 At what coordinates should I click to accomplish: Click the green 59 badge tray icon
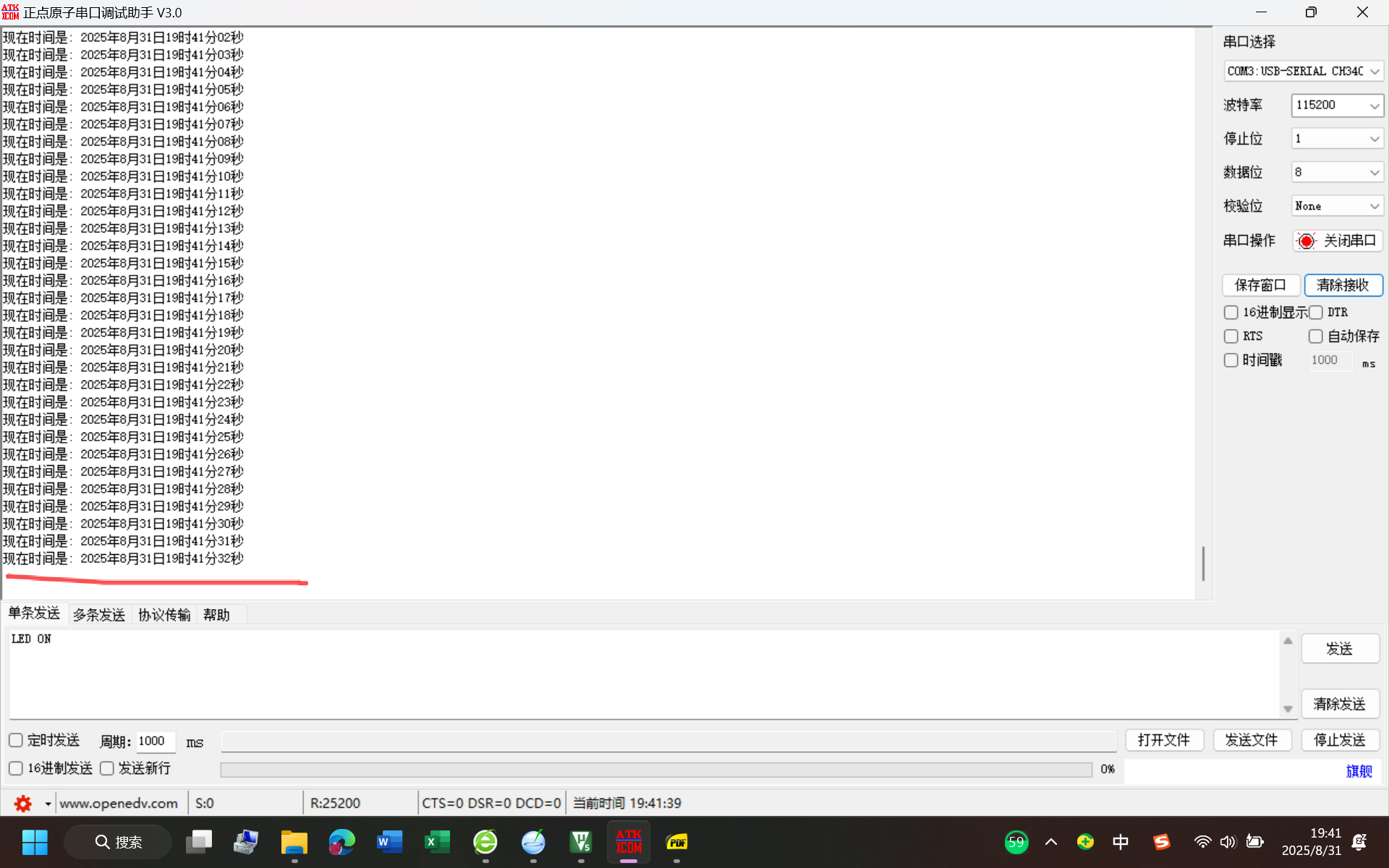coord(1016,842)
